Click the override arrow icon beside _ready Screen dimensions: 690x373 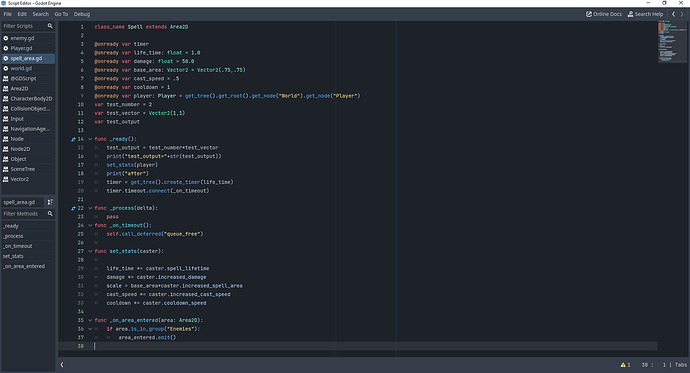[x=73, y=139]
